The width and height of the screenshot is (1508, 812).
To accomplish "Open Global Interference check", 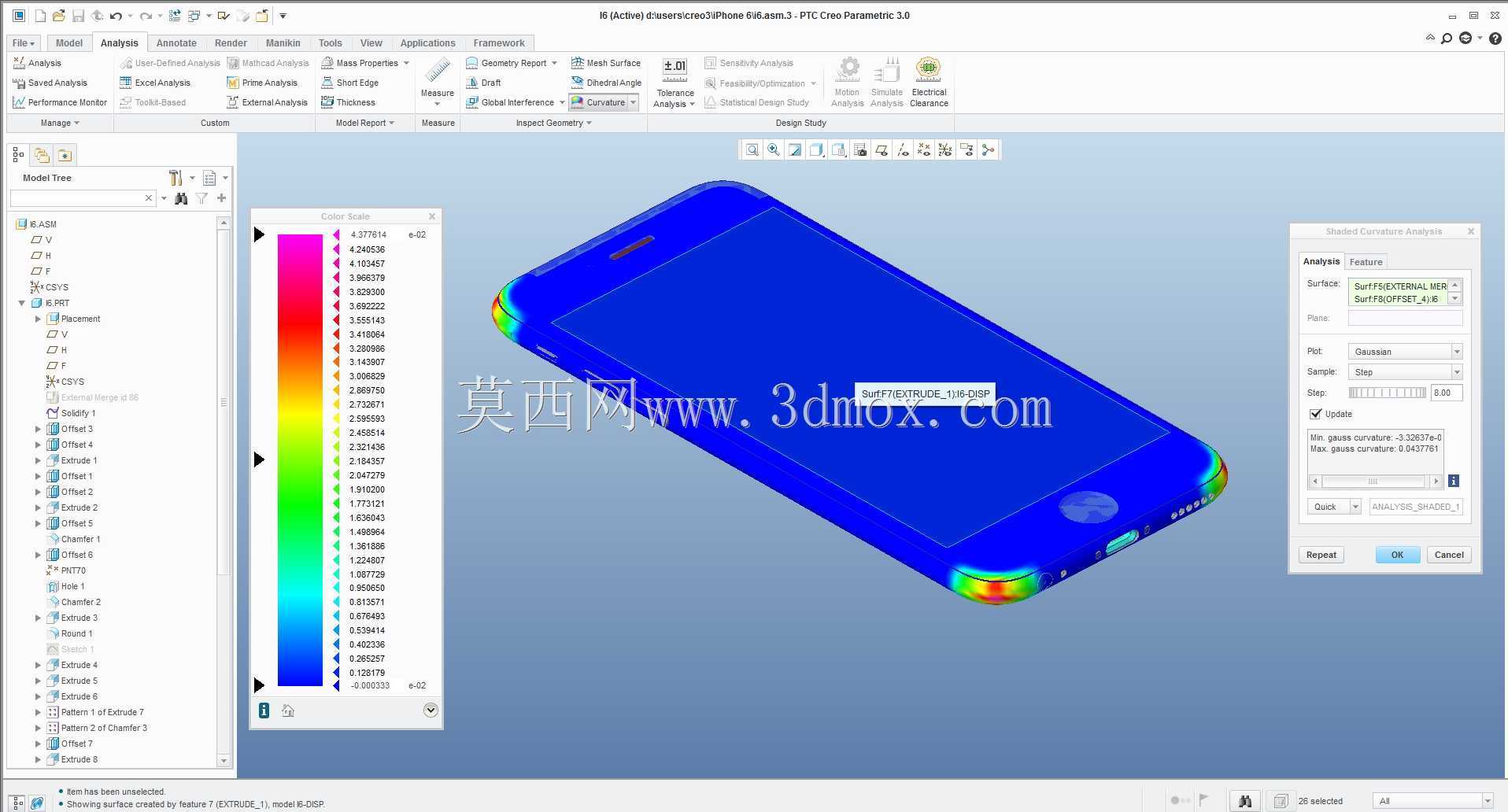I will [510, 102].
